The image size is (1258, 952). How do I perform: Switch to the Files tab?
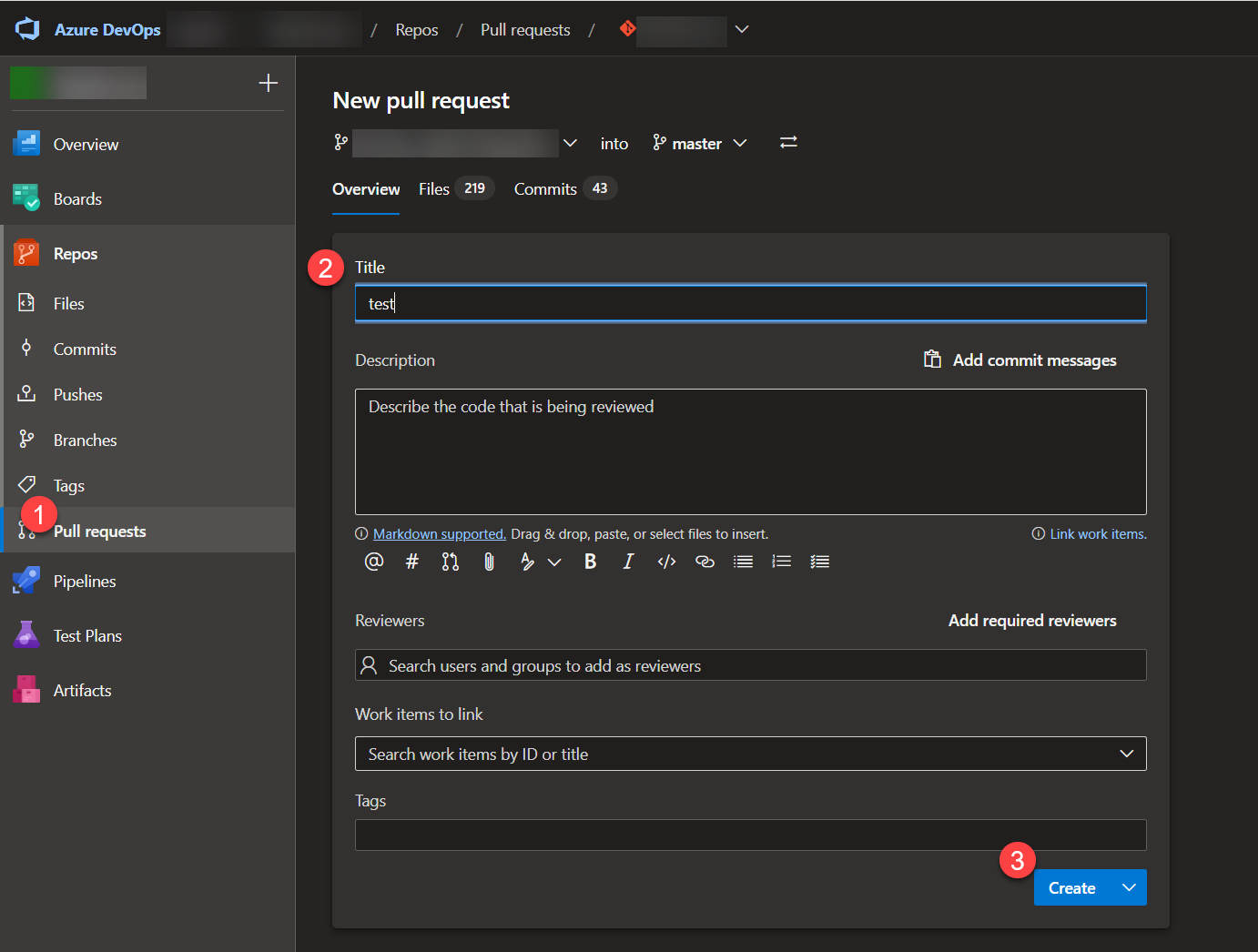point(455,189)
